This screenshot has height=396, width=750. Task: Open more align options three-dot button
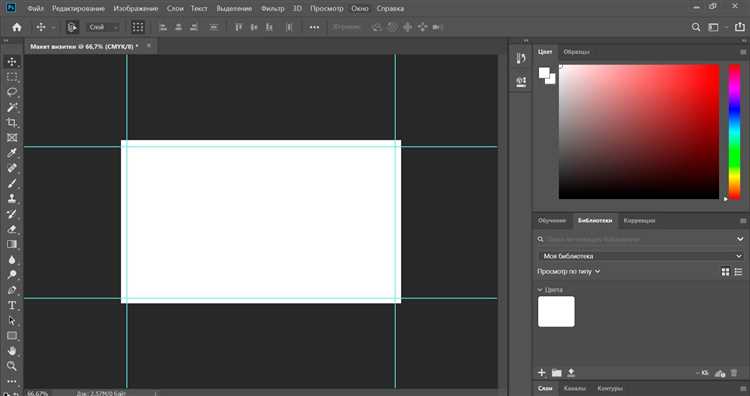pos(314,27)
